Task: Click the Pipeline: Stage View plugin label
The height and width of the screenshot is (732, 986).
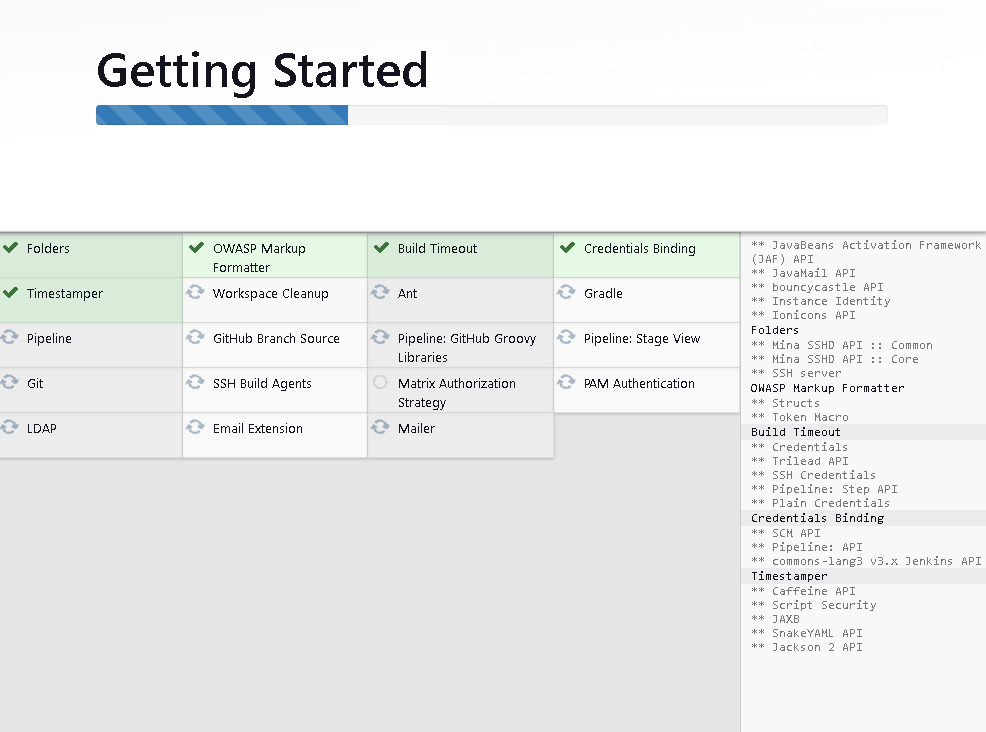Action: [x=642, y=339]
